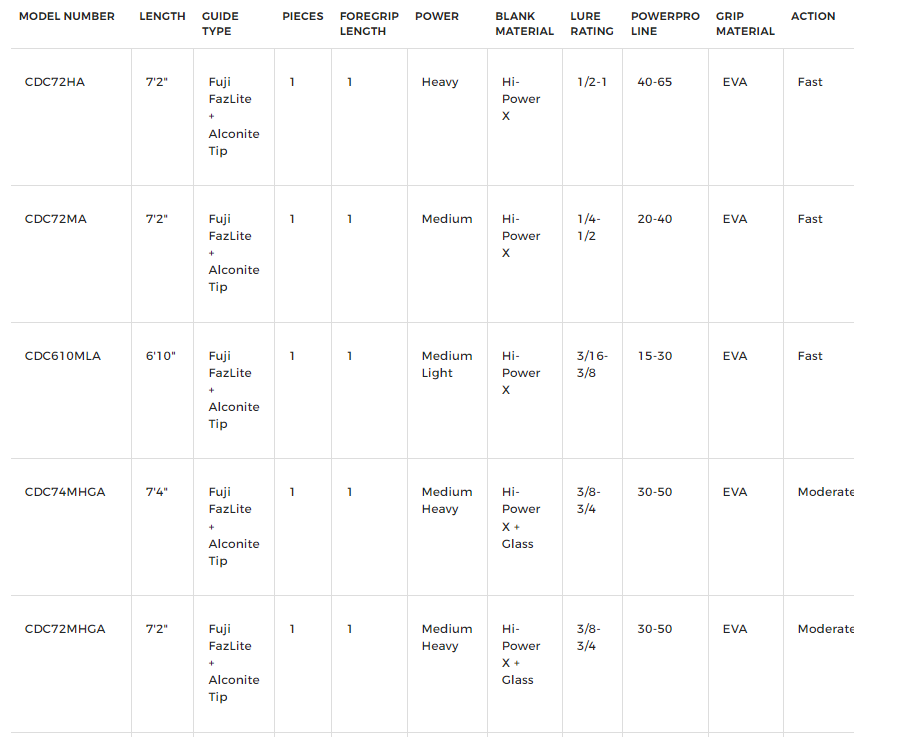Click the 3/16-3/8 lure rating cell
Image resolution: width=899 pixels, height=737 pixels.
tap(592, 364)
